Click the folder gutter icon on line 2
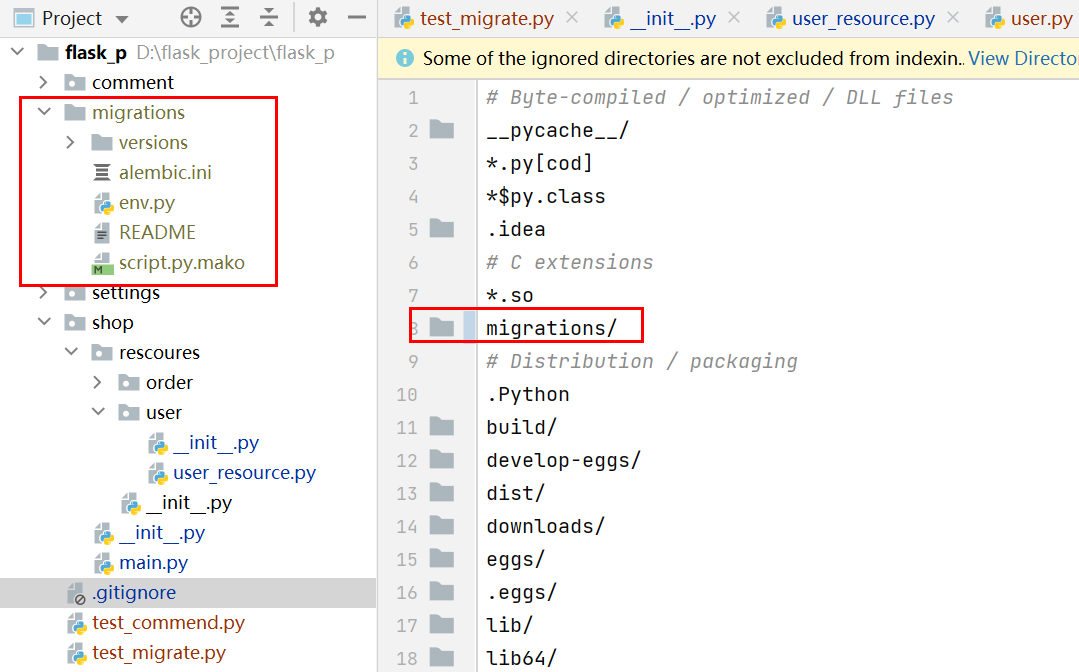1079x672 pixels. pyautogui.click(x=442, y=129)
